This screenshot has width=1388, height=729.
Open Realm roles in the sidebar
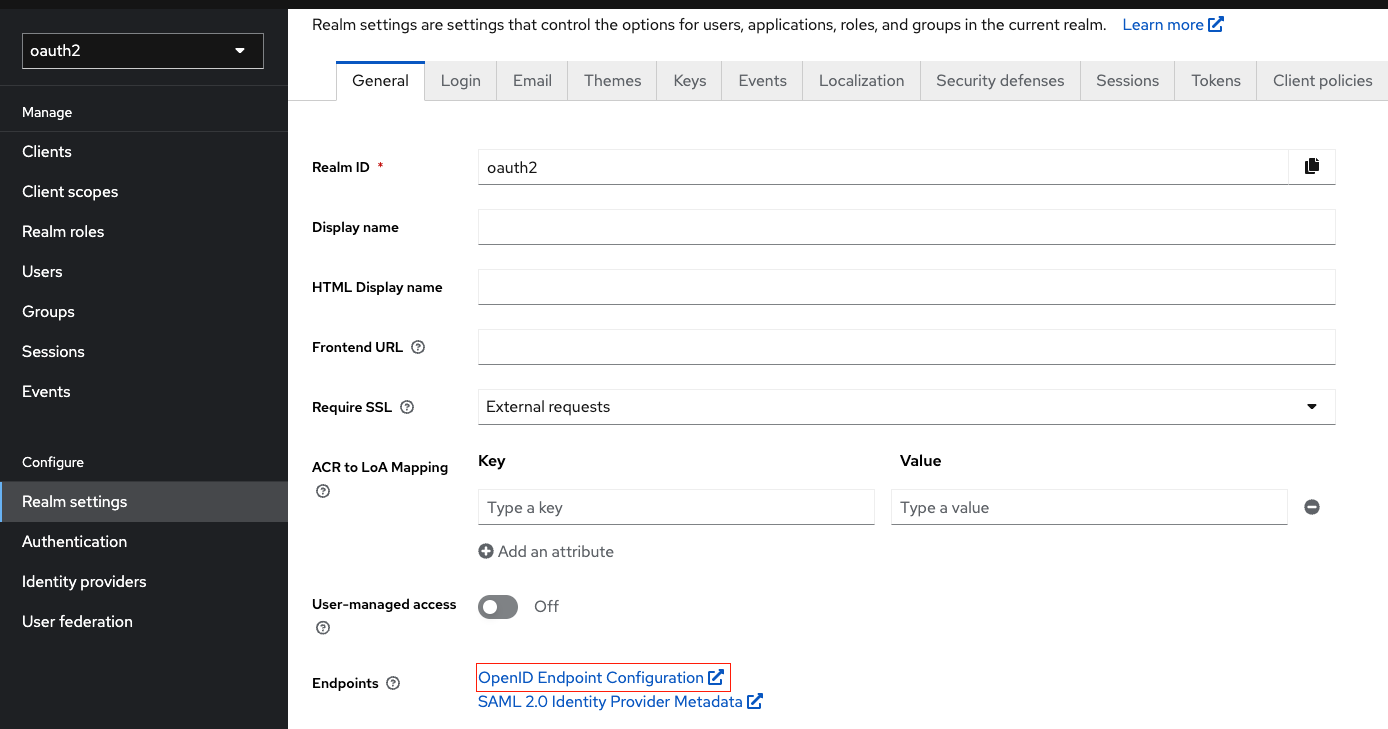tap(144, 232)
